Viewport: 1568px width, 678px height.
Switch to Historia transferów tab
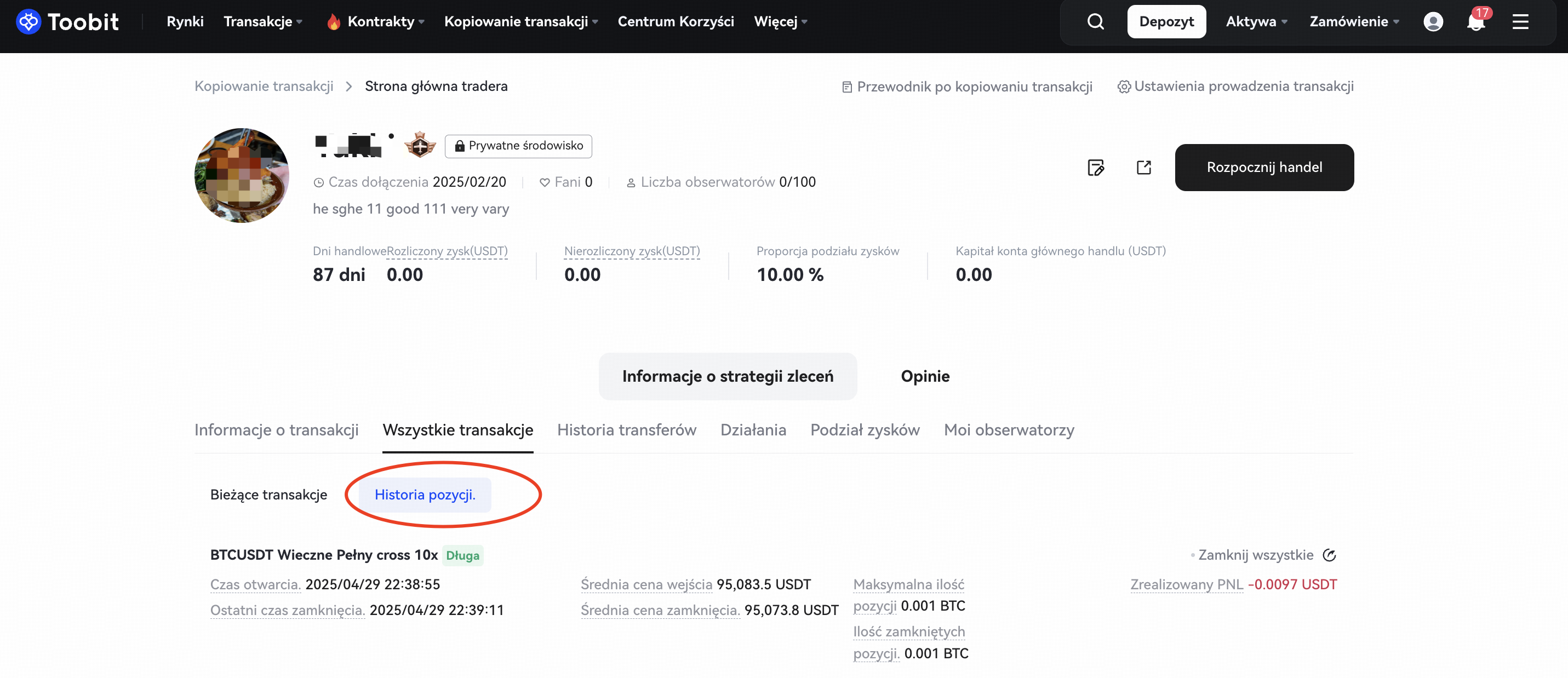tap(626, 430)
